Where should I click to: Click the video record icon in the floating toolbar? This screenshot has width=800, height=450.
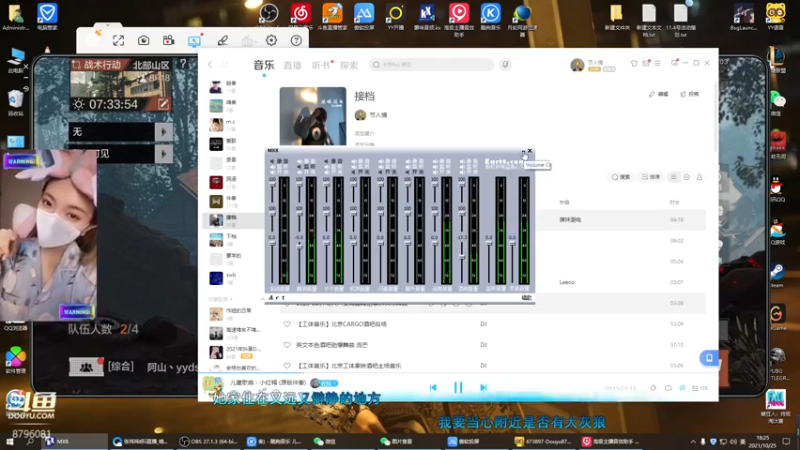pyautogui.click(x=168, y=40)
